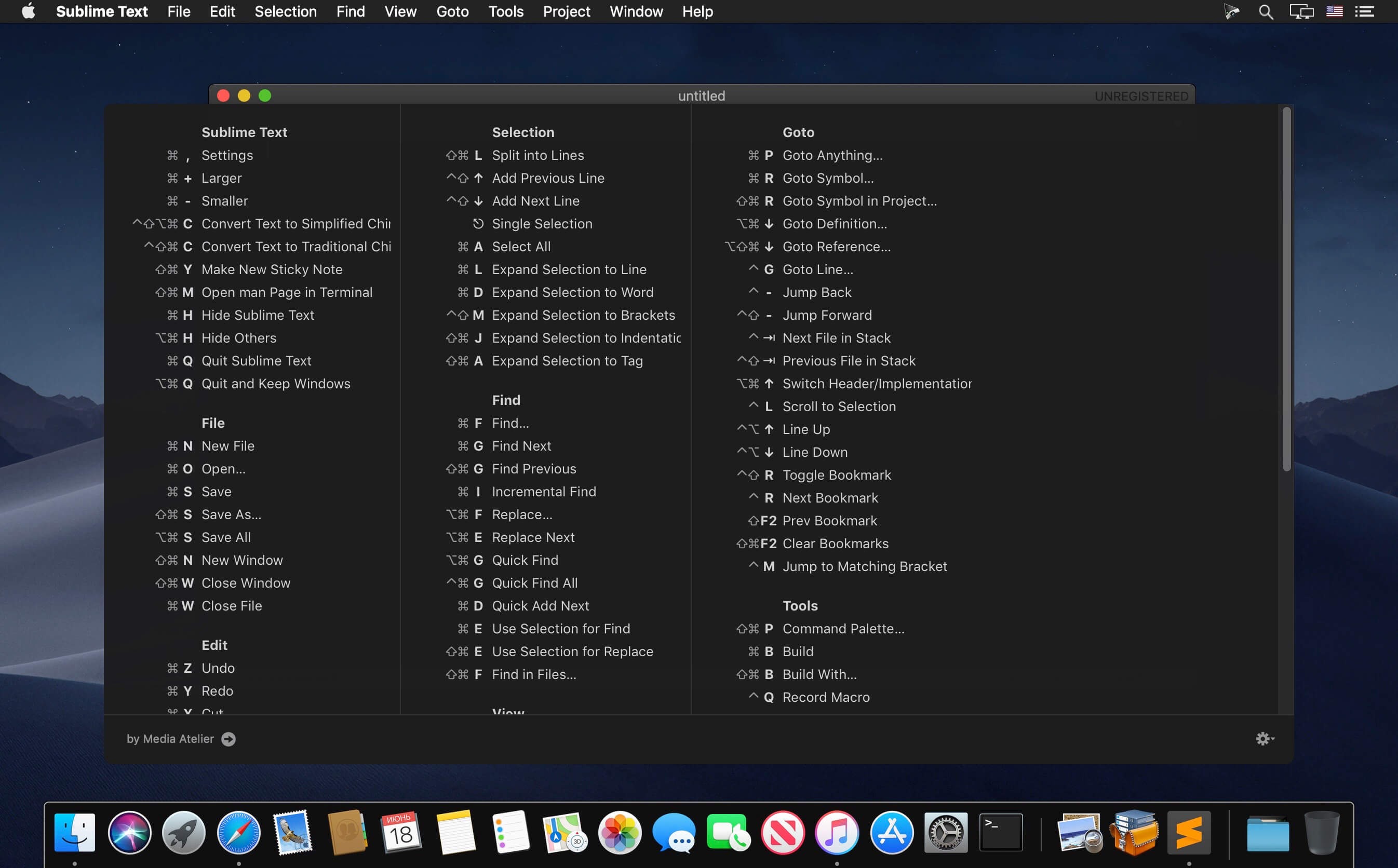This screenshot has width=1398, height=868.
Task: Click 'Make New Sticky Note' entry
Action: coord(272,269)
